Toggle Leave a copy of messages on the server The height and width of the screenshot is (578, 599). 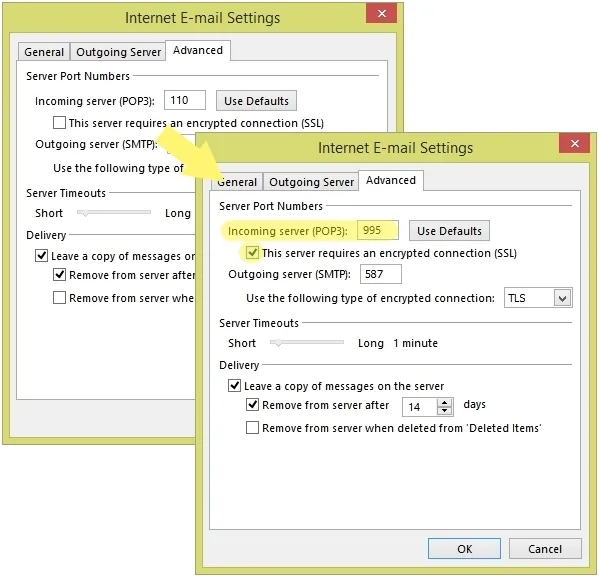tap(234, 385)
